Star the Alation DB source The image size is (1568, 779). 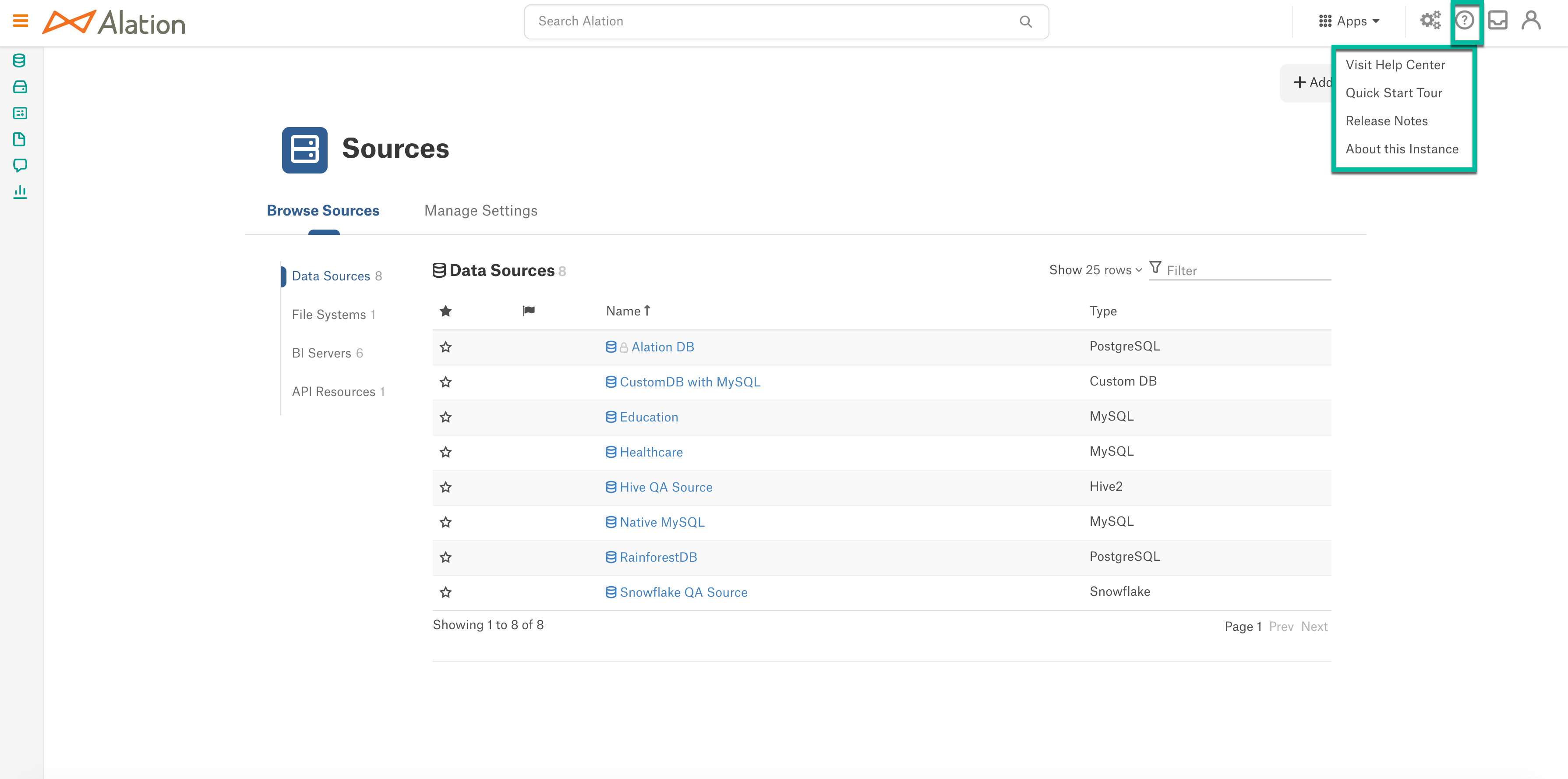tap(445, 347)
